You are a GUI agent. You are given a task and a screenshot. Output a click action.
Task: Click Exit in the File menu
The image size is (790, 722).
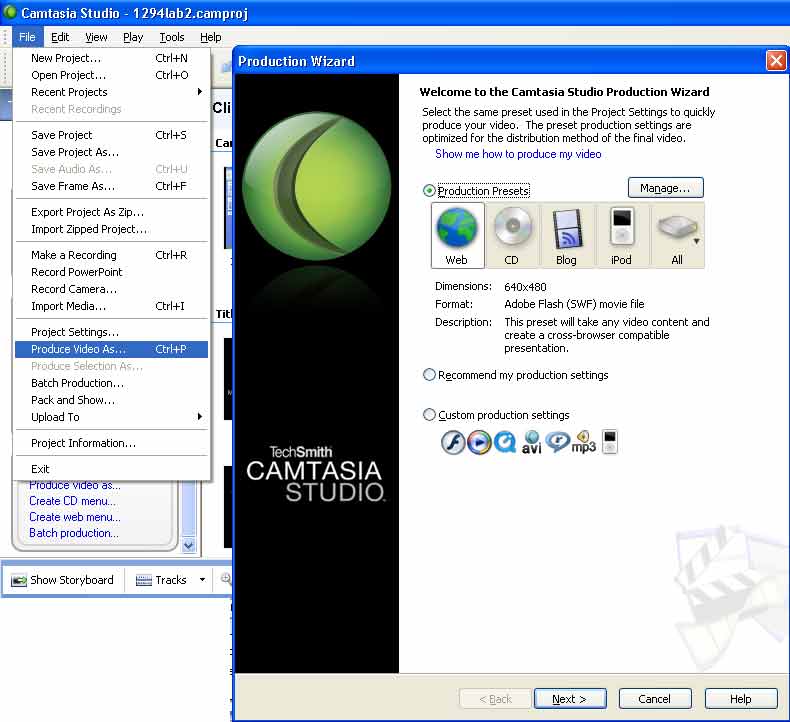[111, 469]
